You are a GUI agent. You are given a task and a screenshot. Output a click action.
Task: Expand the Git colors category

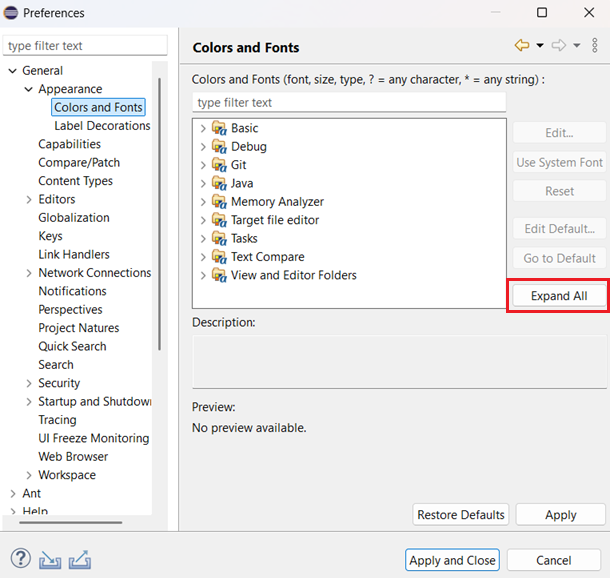point(203,165)
